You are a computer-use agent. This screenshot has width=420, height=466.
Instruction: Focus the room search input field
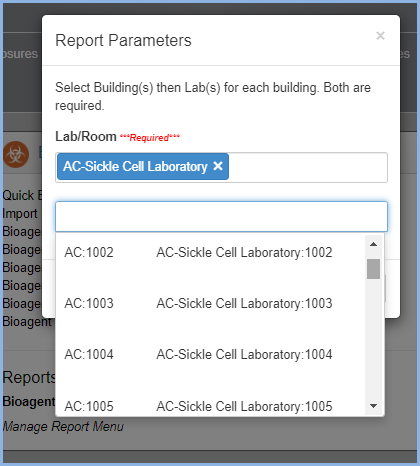click(221, 216)
